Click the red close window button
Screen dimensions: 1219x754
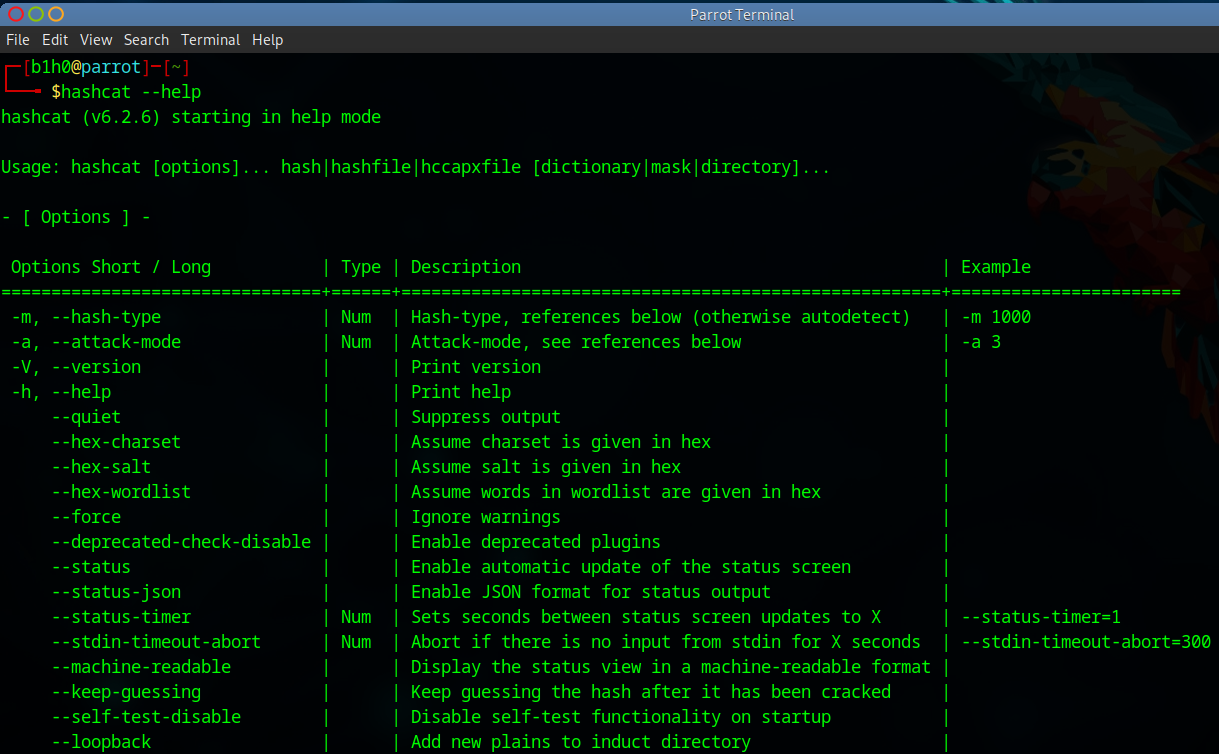click(x=15, y=14)
